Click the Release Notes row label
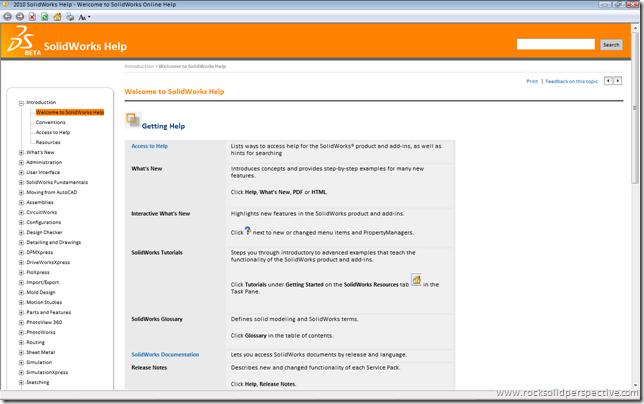This screenshot has height=404, width=644. pyautogui.click(x=149, y=368)
